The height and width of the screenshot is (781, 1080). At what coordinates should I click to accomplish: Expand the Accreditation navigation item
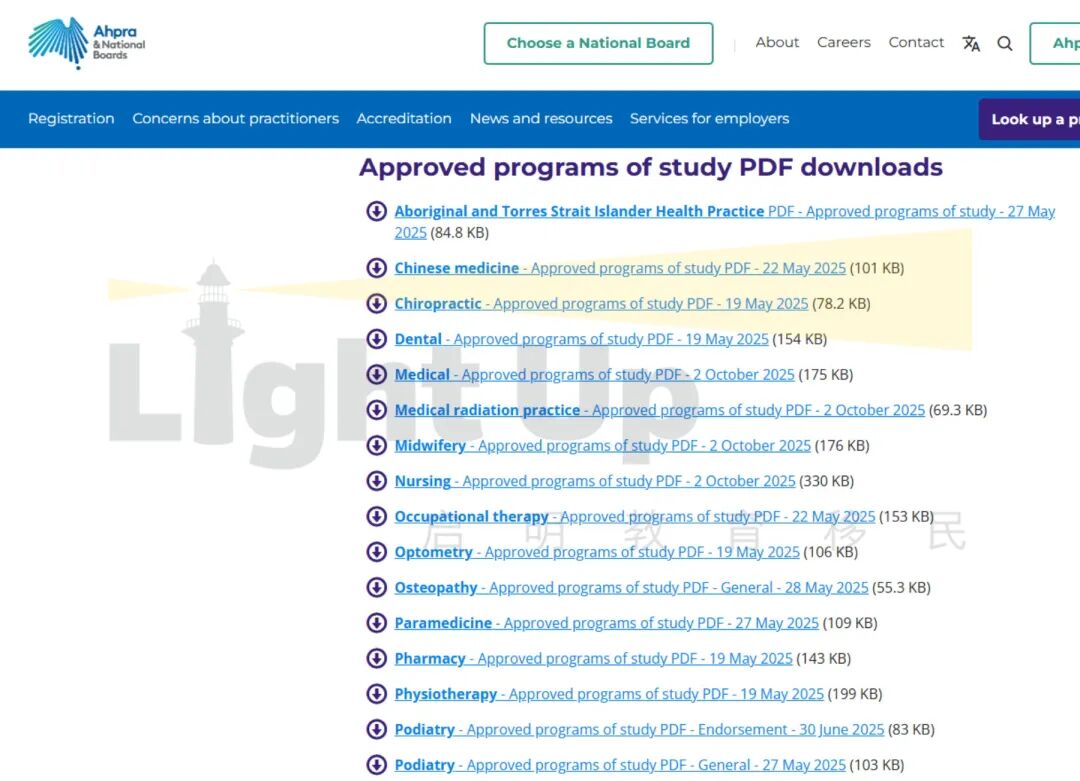pos(404,118)
